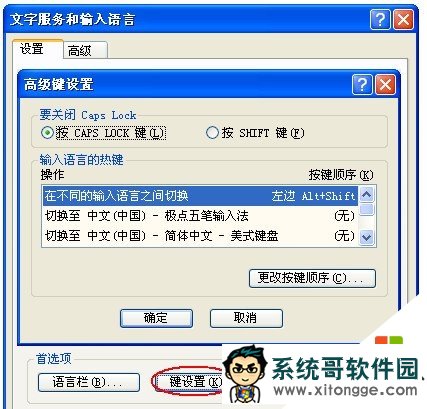Click help icon in 文字服务和输入语言 title bar
The height and width of the screenshot is (409, 427).
click(380, 20)
